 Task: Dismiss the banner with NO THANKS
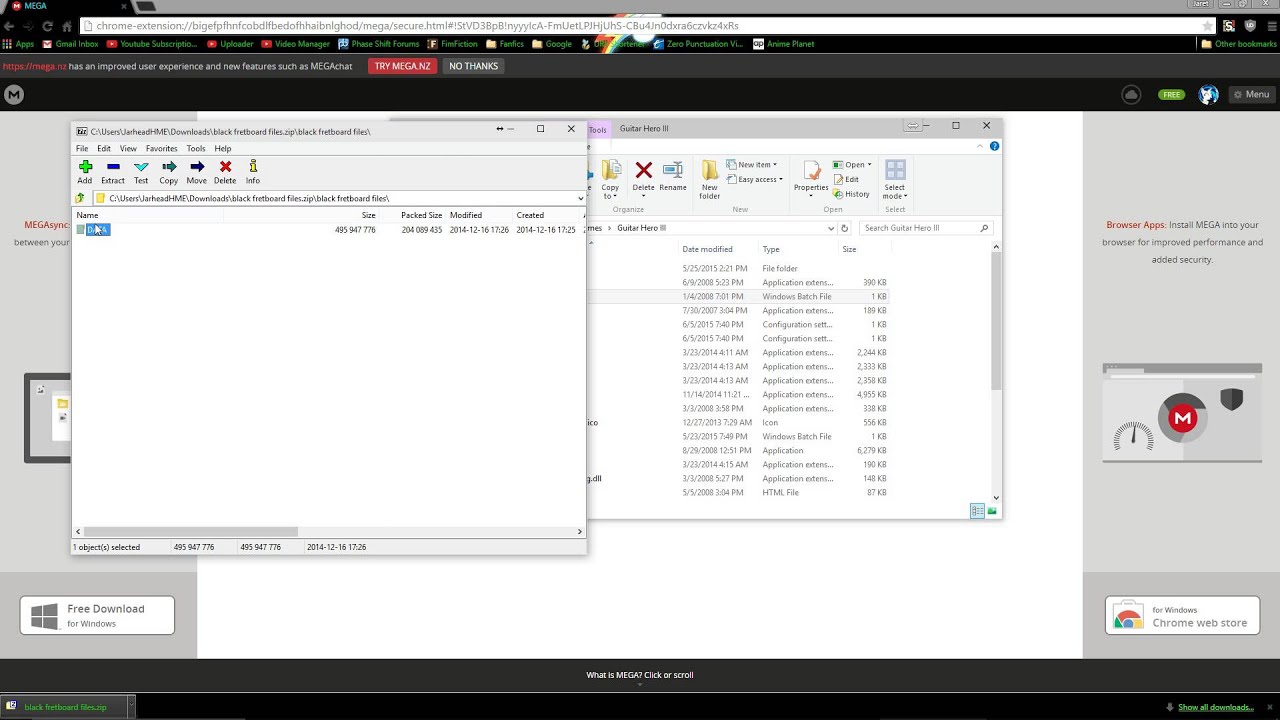473,66
